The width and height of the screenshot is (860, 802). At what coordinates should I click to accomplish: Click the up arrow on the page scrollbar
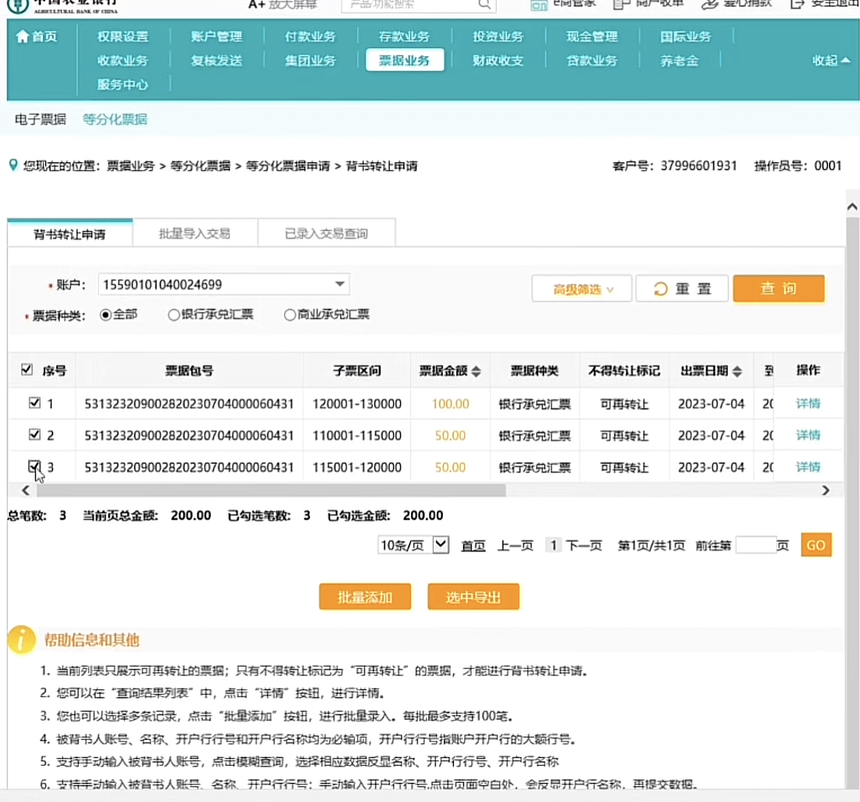[x=852, y=207]
